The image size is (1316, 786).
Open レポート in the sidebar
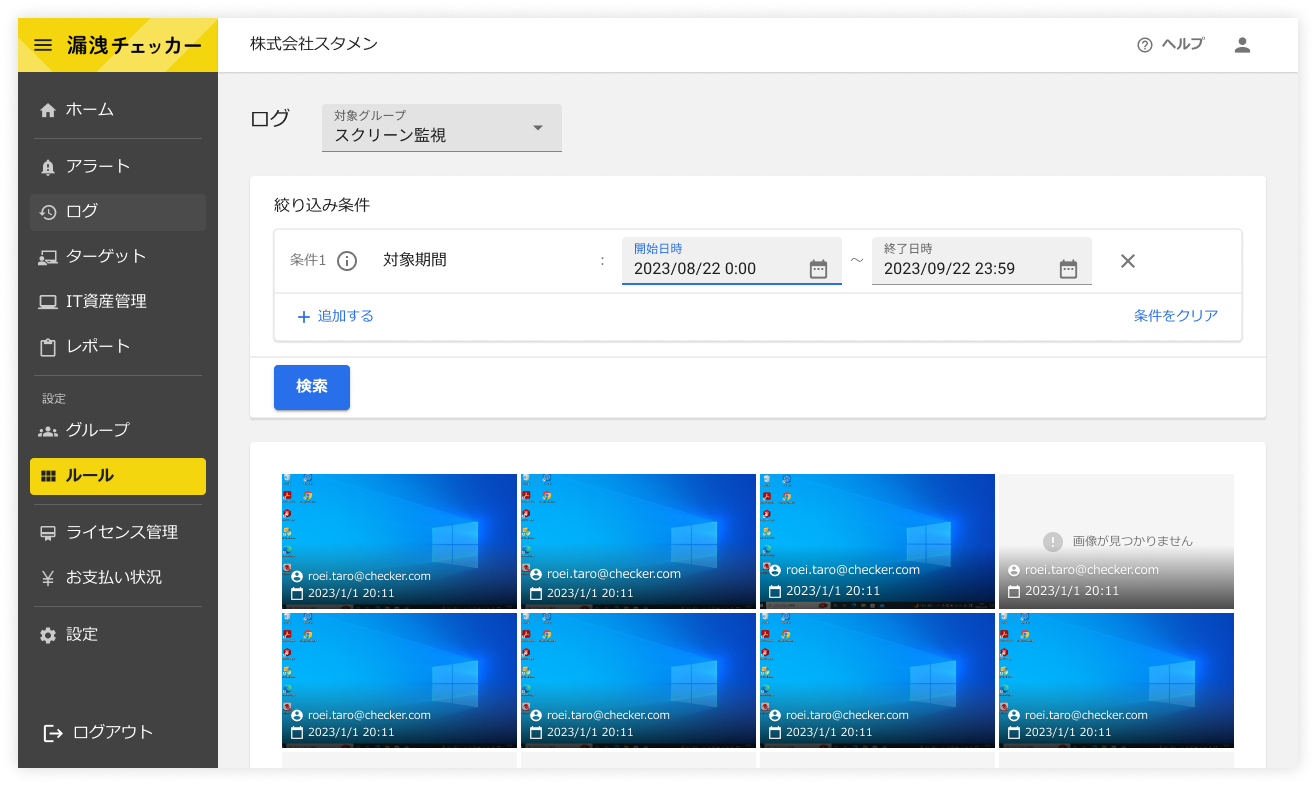[x=118, y=346]
